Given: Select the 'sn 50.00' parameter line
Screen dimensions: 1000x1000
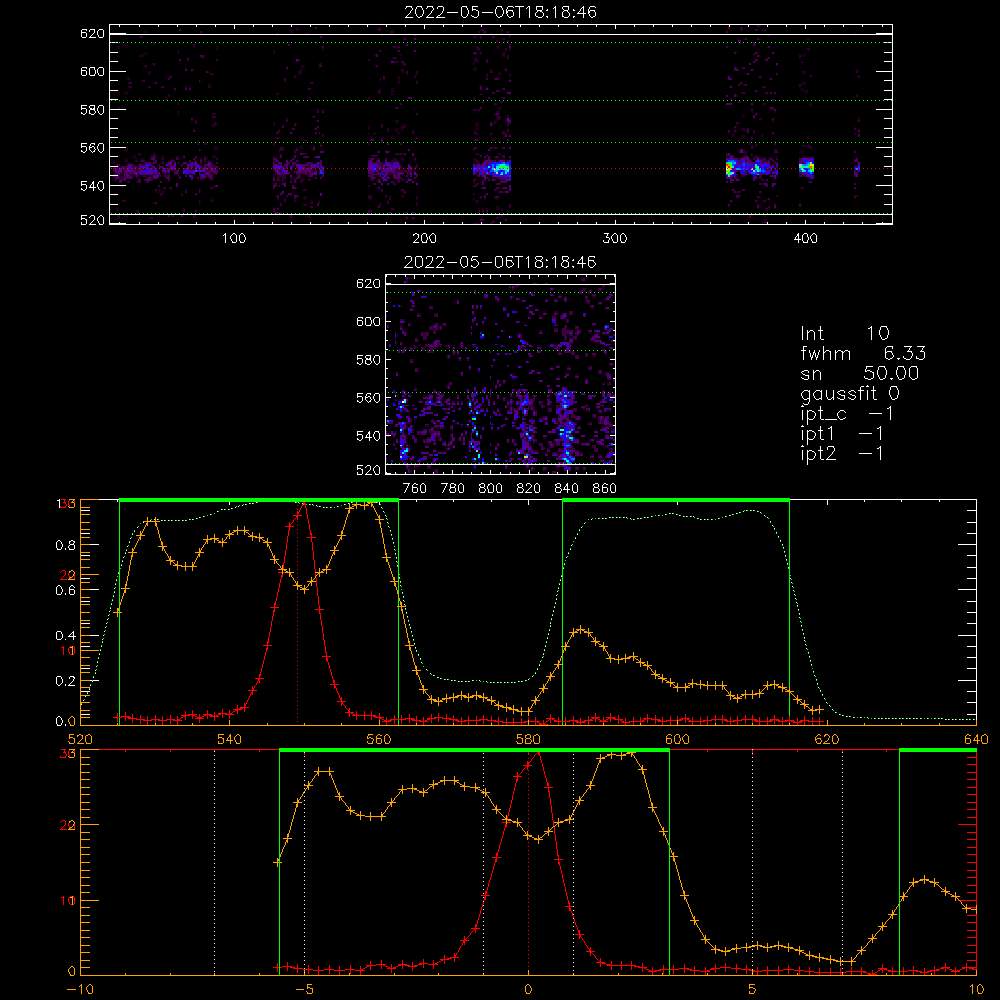Looking at the screenshot, I should pos(860,373).
